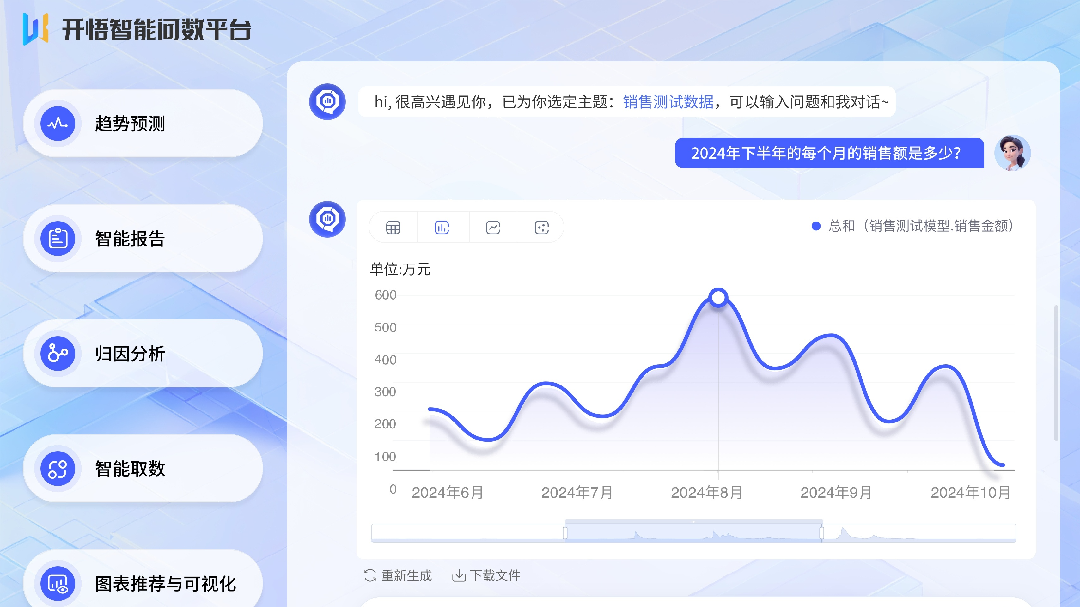This screenshot has width=1080, height=607.
Task: Open the 销售测试数据 topic link
Action: 668,102
